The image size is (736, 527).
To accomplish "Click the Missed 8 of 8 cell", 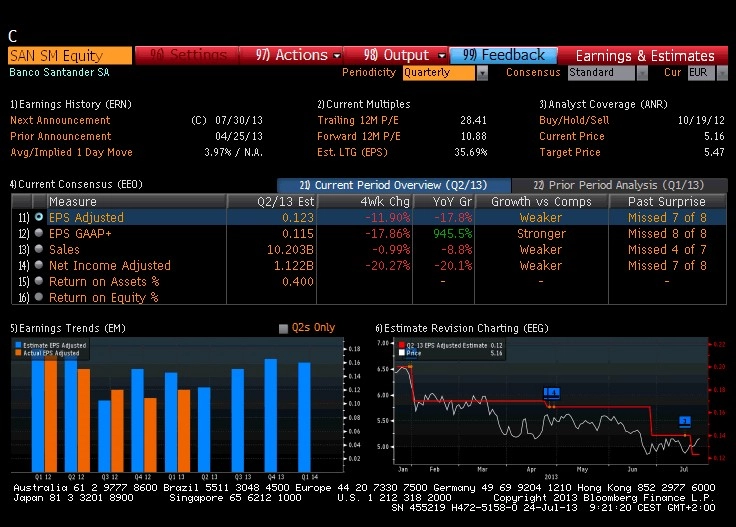I will (x=667, y=234).
